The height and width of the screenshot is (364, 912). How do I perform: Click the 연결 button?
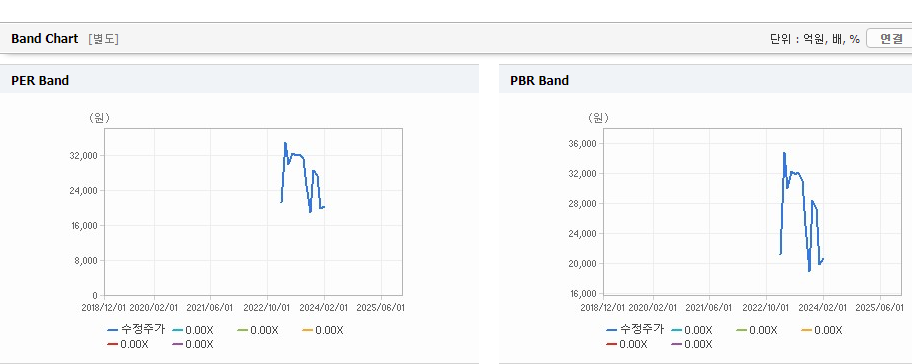pos(890,39)
